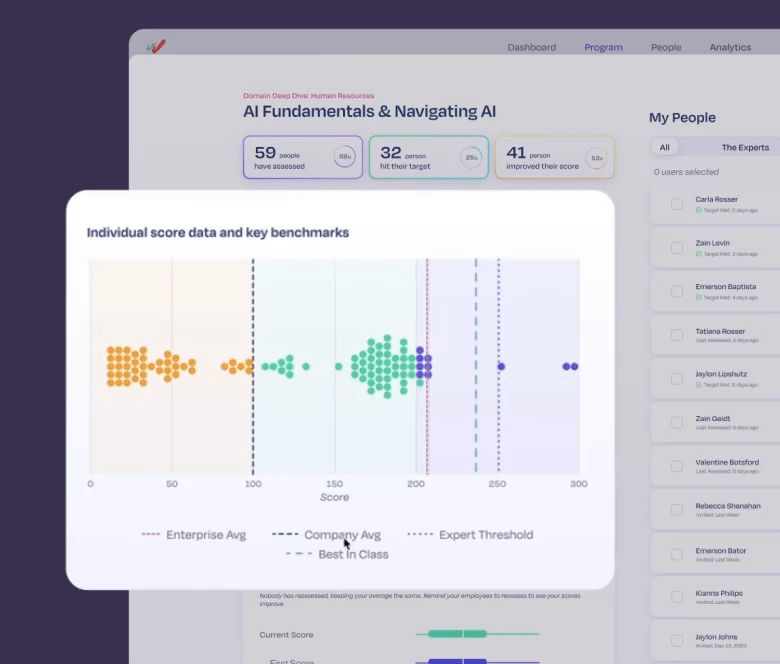Tick the checkbox for Zain Geidt

(x=677, y=422)
